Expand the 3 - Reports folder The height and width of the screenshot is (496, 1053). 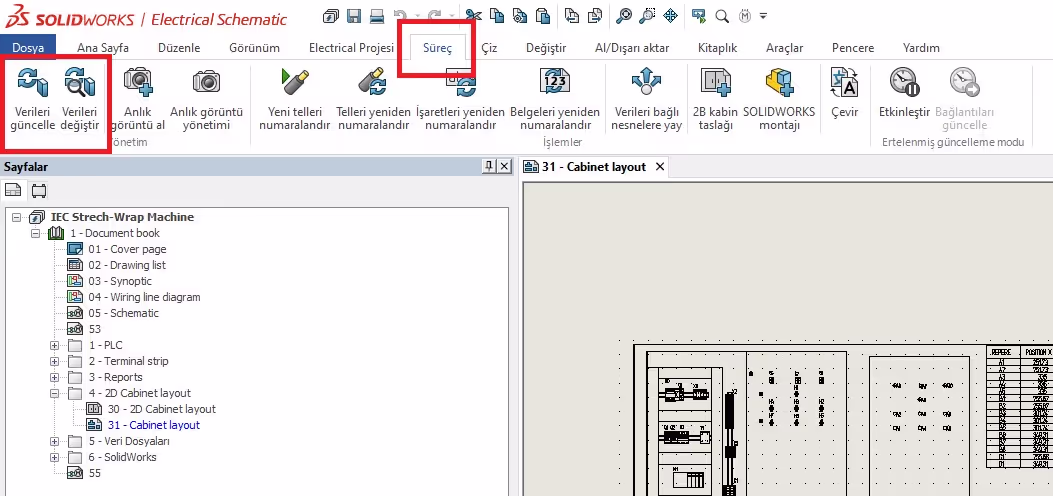[54, 377]
